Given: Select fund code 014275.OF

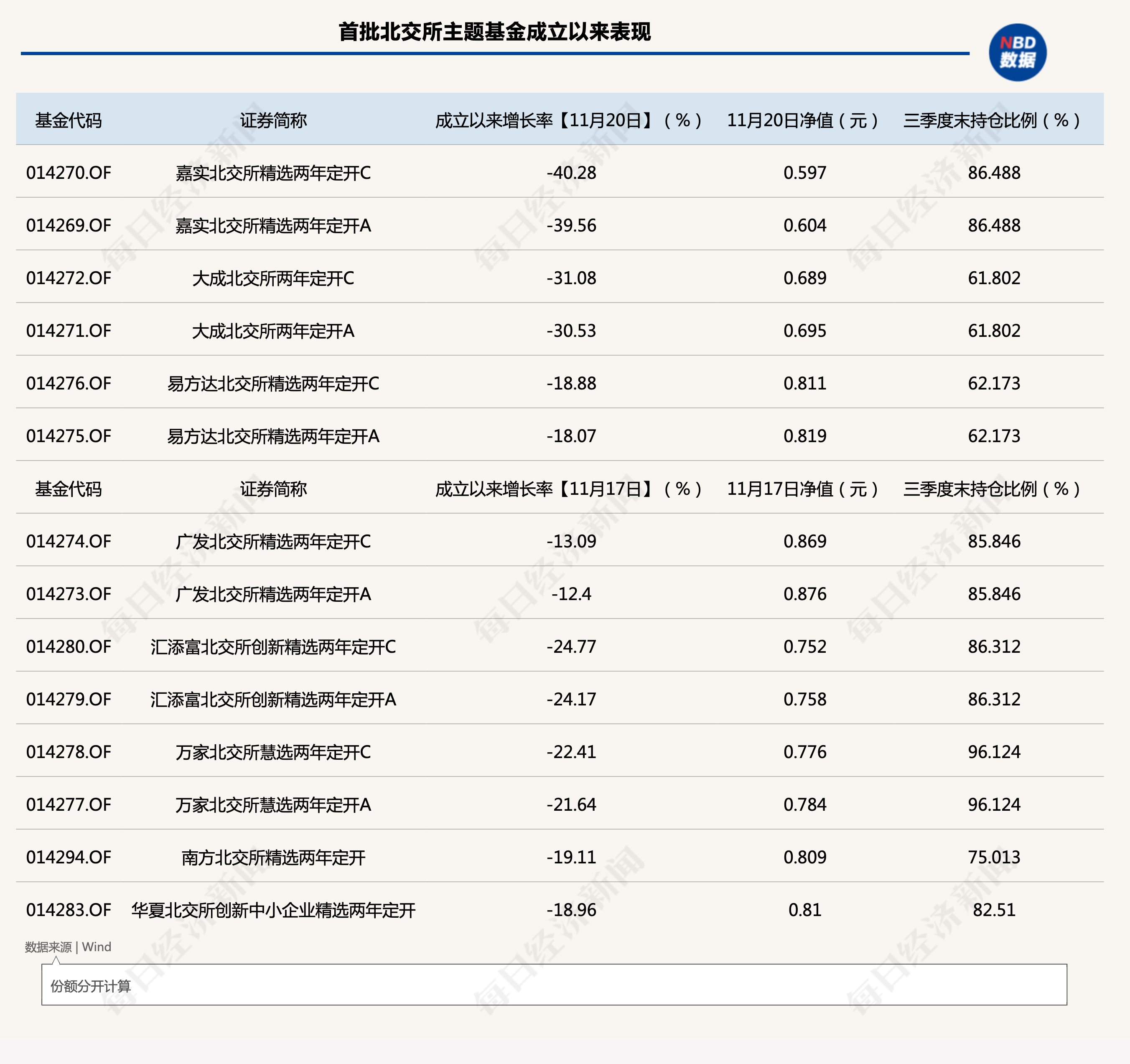Looking at the screenshot, I should click(69, 436).
